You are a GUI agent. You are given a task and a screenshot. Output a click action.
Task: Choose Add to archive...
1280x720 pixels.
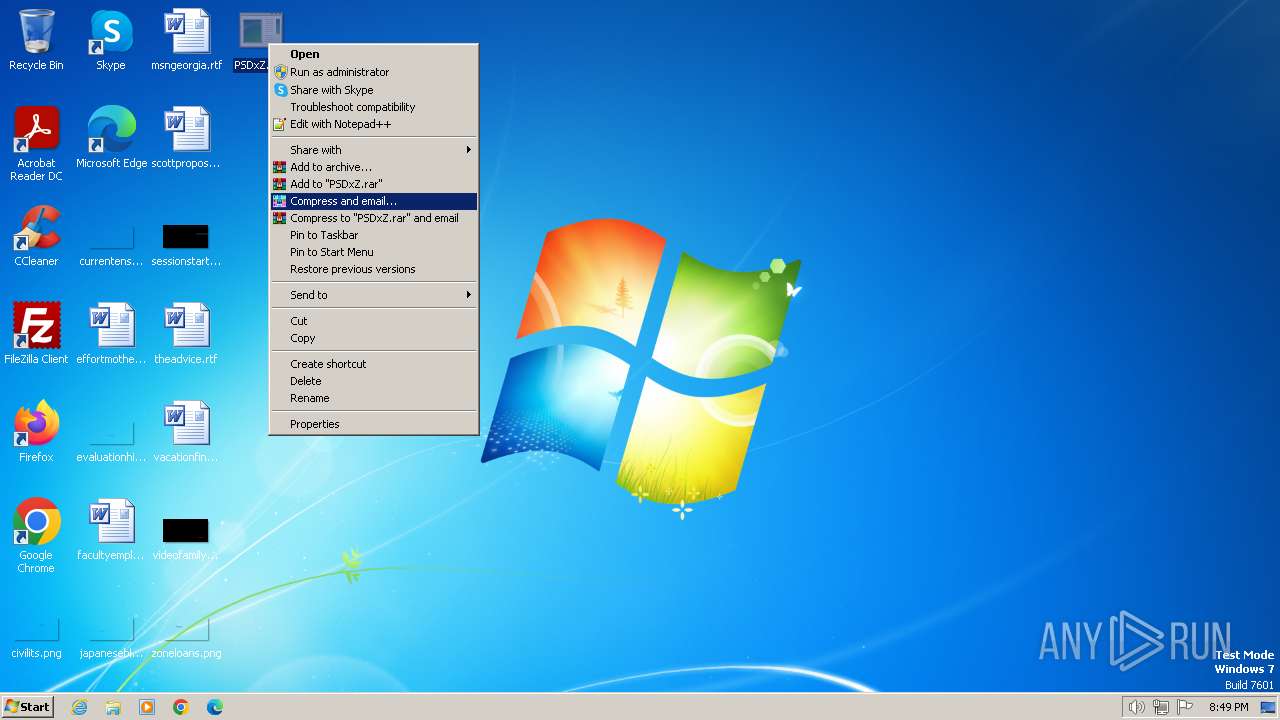click(x=374, y=167)
